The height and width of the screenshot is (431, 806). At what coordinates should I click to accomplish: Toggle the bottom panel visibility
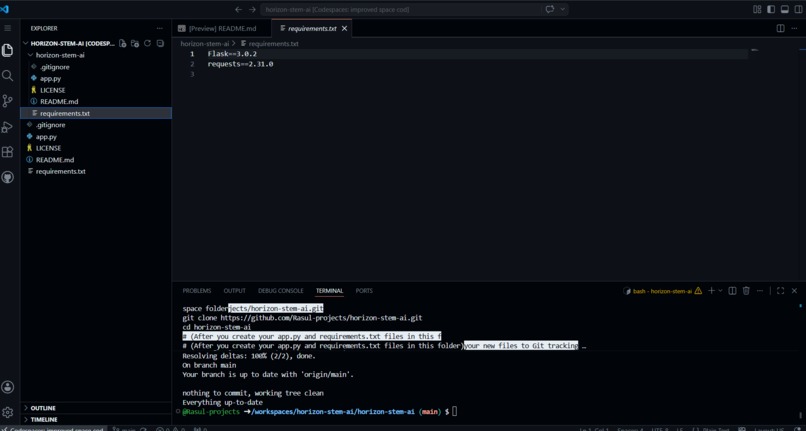pos(784,9)
